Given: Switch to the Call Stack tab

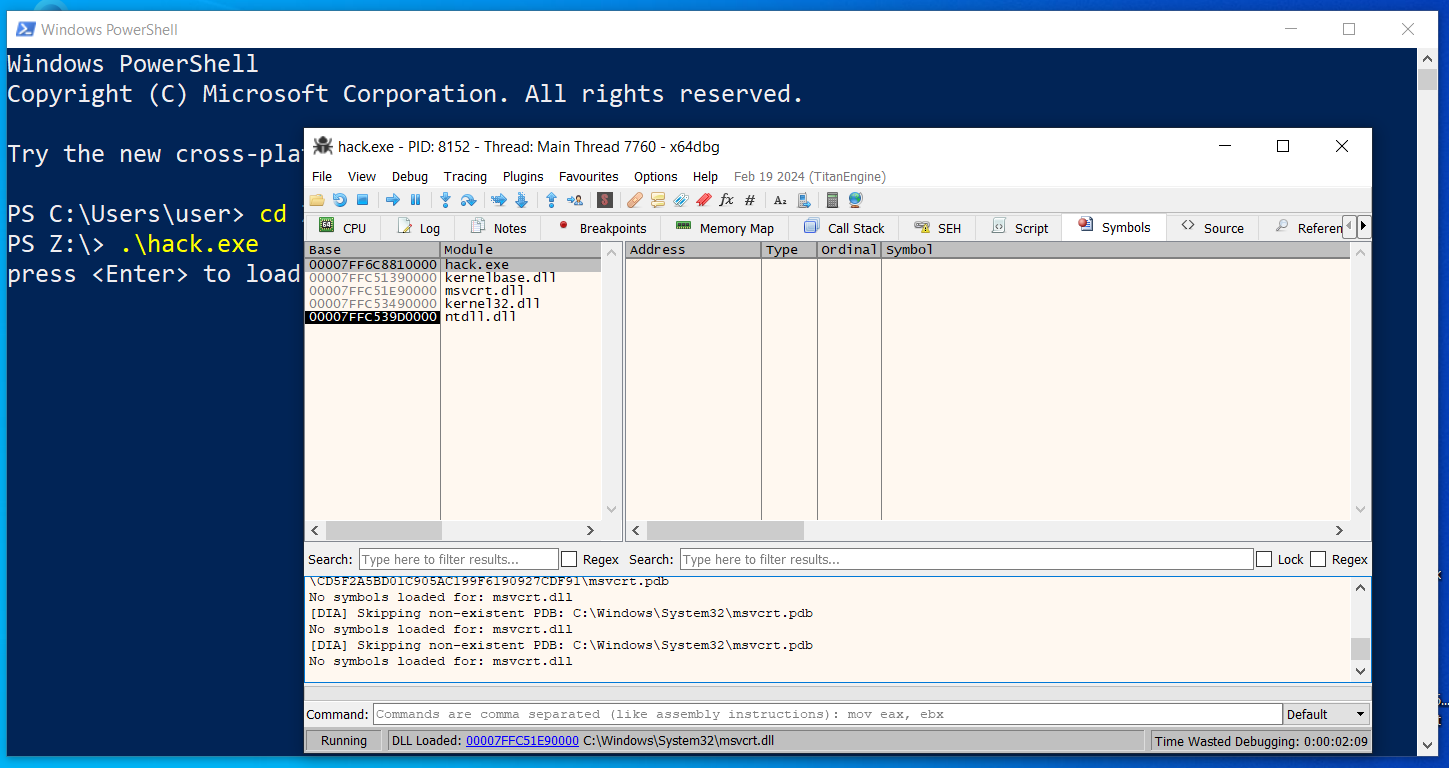Looking at the screenshot, I should tap(845, 228).
